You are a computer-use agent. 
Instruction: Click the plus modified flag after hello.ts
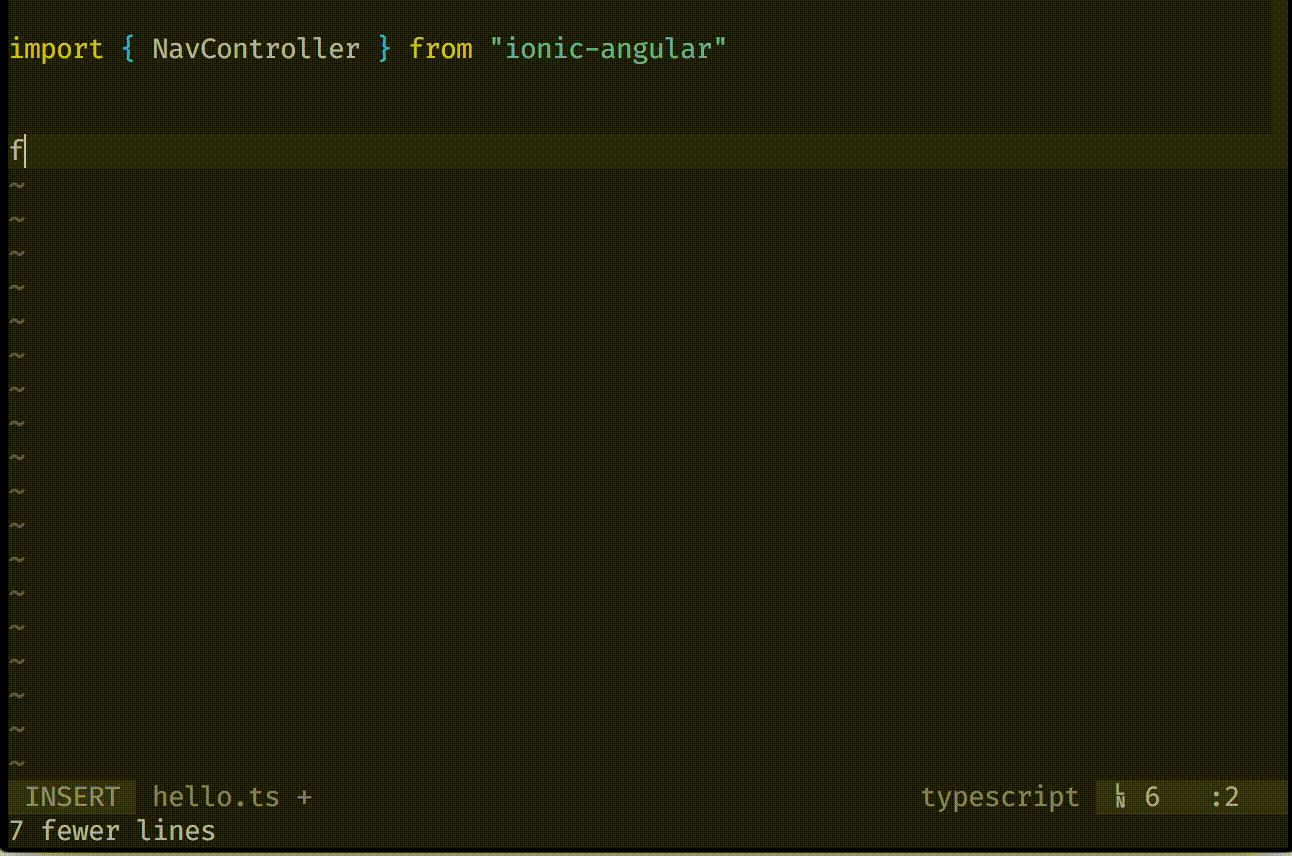click(304, 798)
